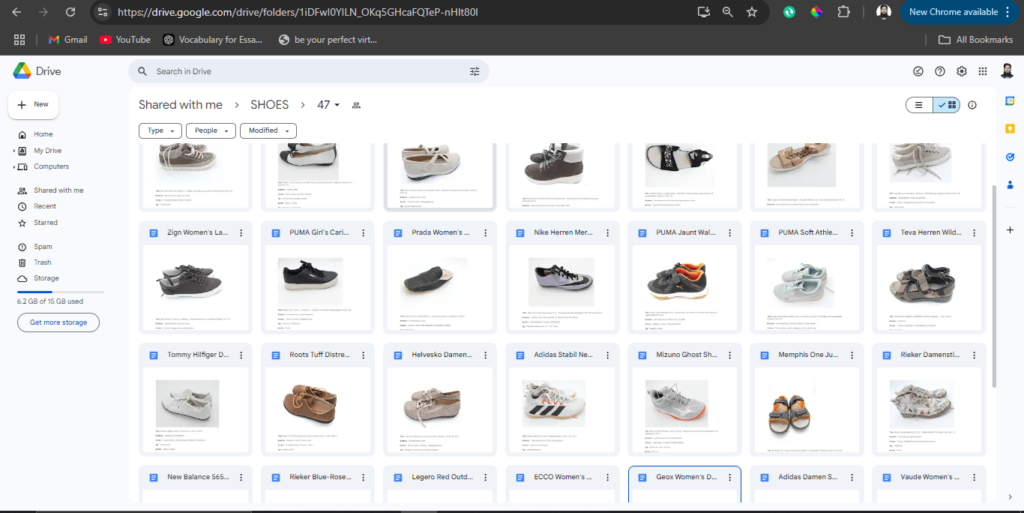Show view details info icon
Image resolution: width=1024 pixels, height=513 pixels.
[x=972, y=105]
